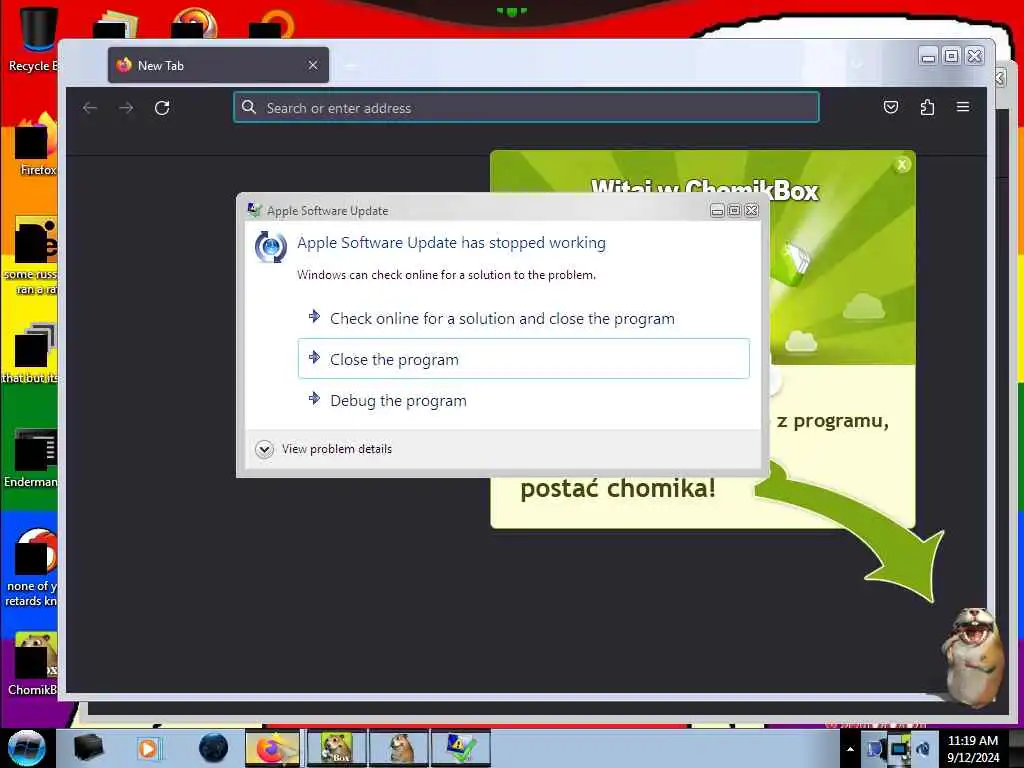Open the network tray icon
Viewport: 1024px width, 768px height.
click(899, 749)
